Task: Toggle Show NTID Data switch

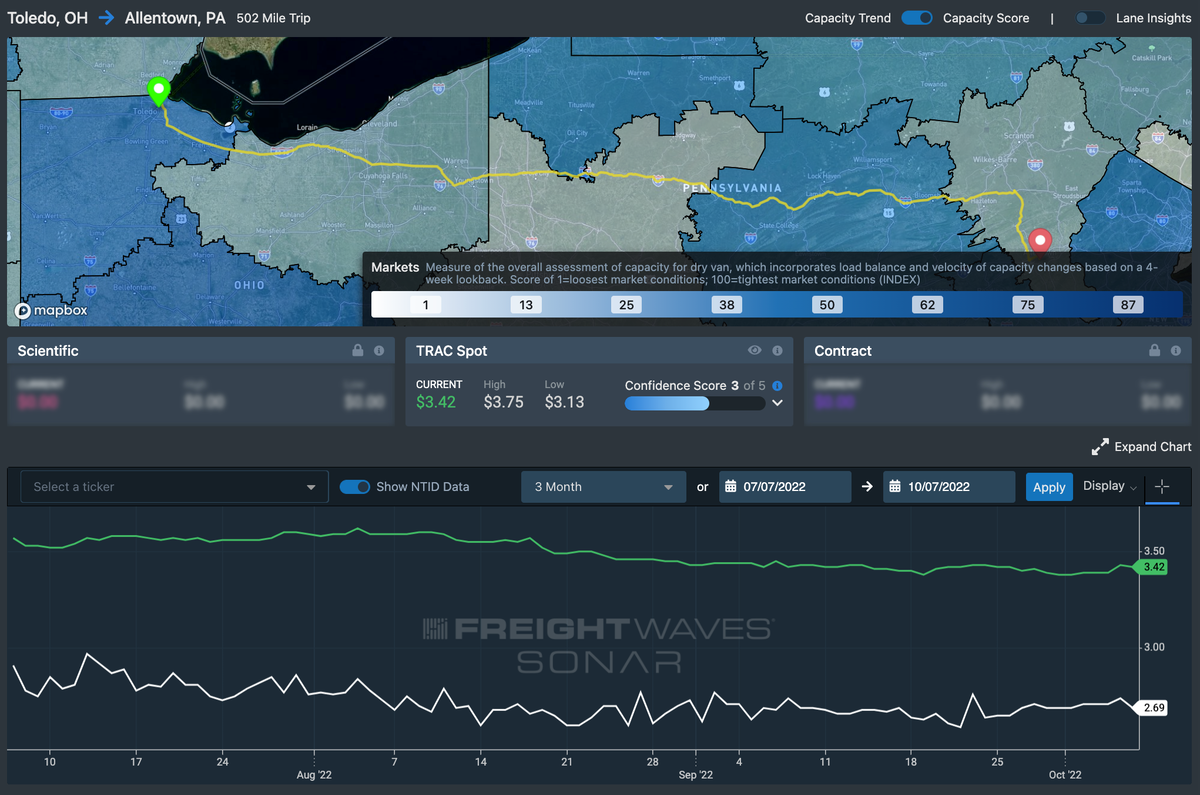Action: (355, 487)
